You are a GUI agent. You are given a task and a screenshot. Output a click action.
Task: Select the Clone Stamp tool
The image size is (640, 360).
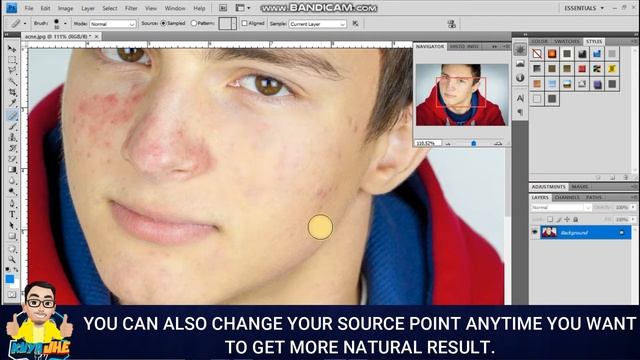coord(12,138)
